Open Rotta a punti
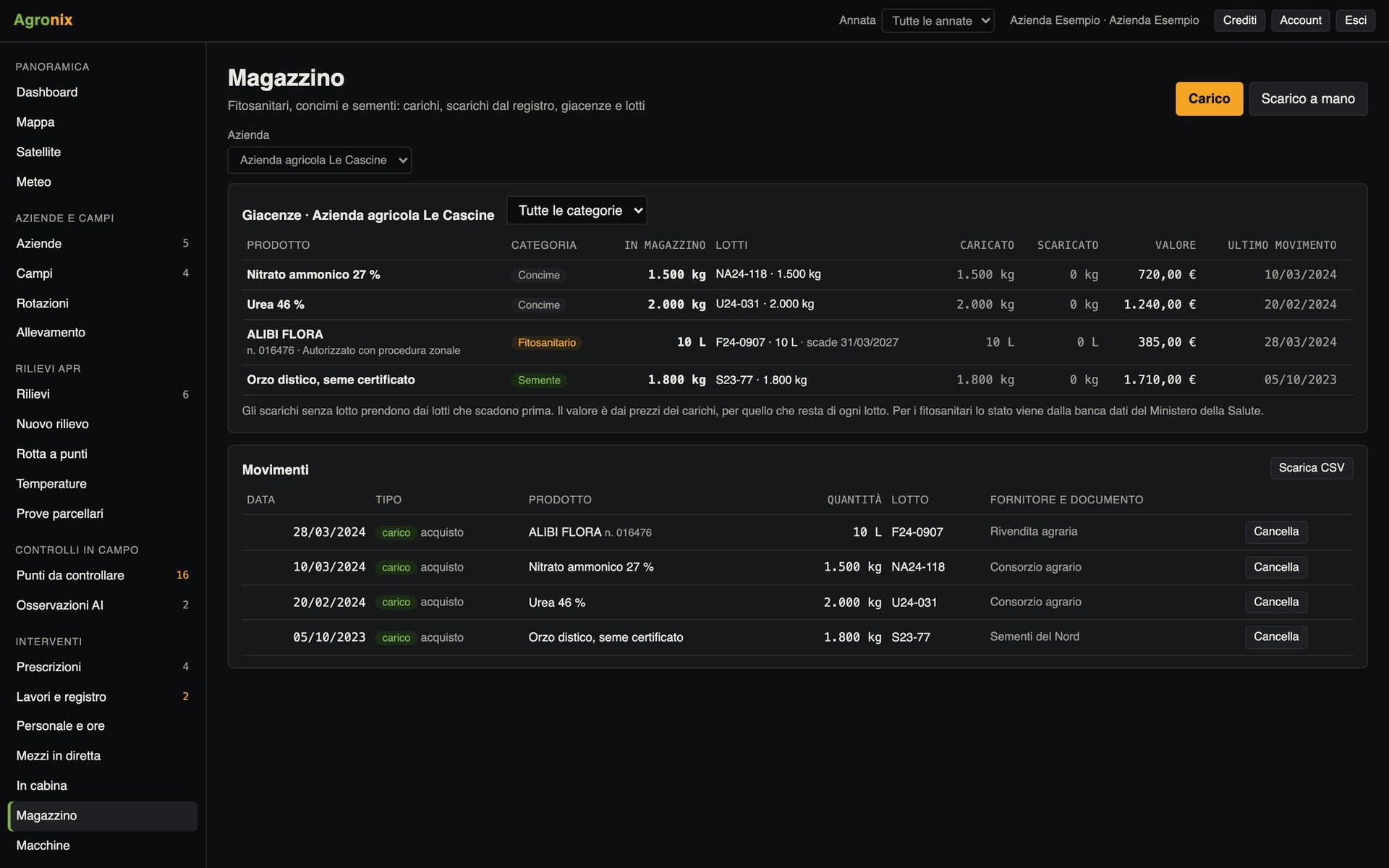The width and height of the screenshot is (1389, 868). point(103,454)
